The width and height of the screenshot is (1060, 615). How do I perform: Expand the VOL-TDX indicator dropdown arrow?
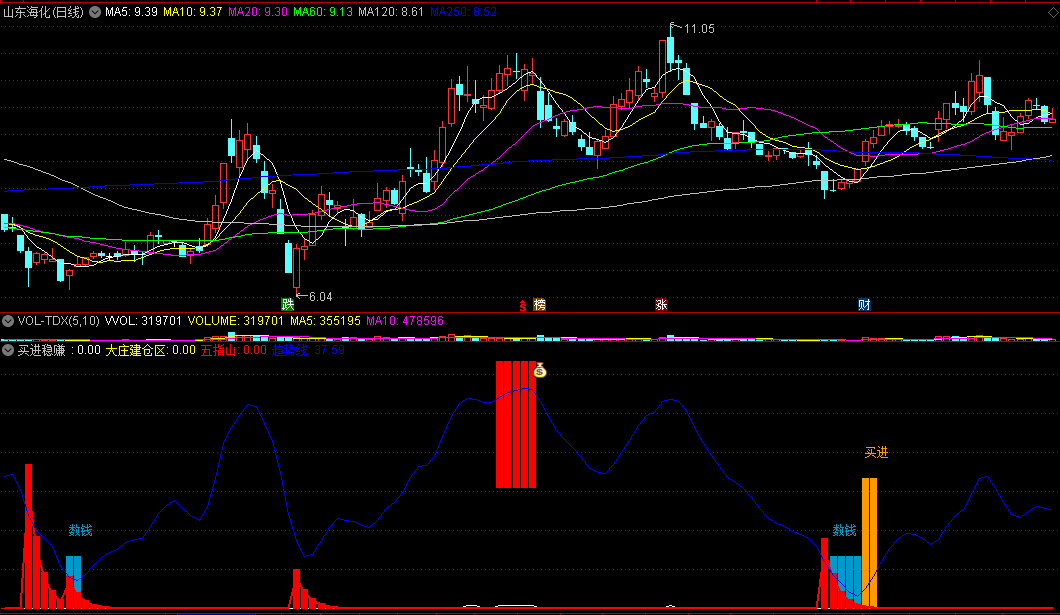pyautogui.click(x=8, y=321)
